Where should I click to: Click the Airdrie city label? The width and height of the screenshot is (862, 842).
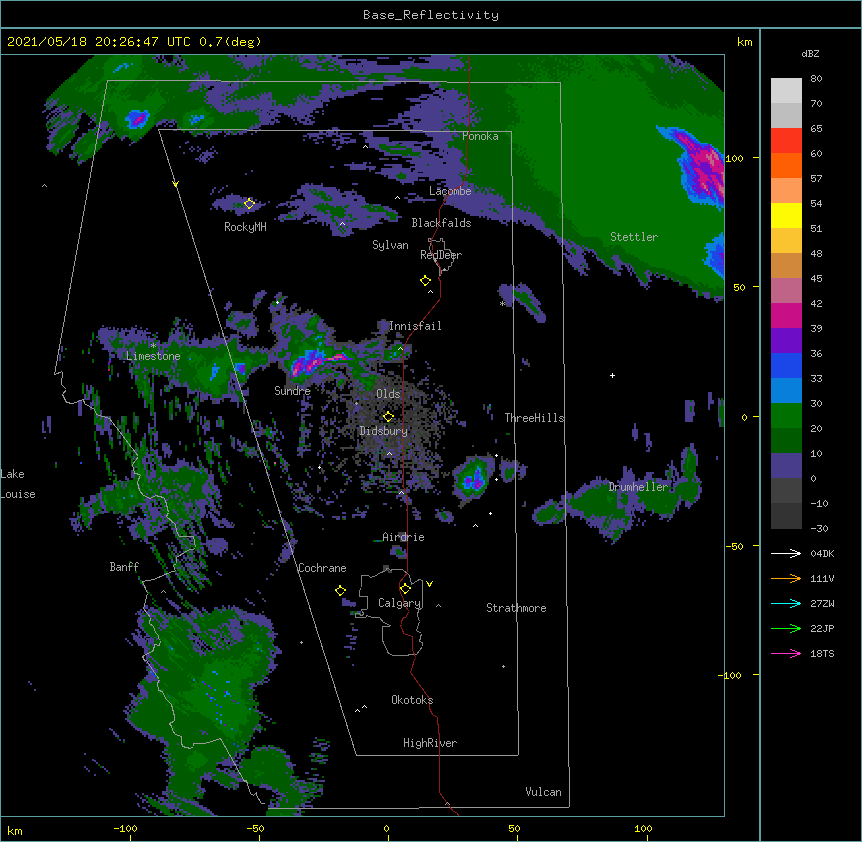click(404, 537)
